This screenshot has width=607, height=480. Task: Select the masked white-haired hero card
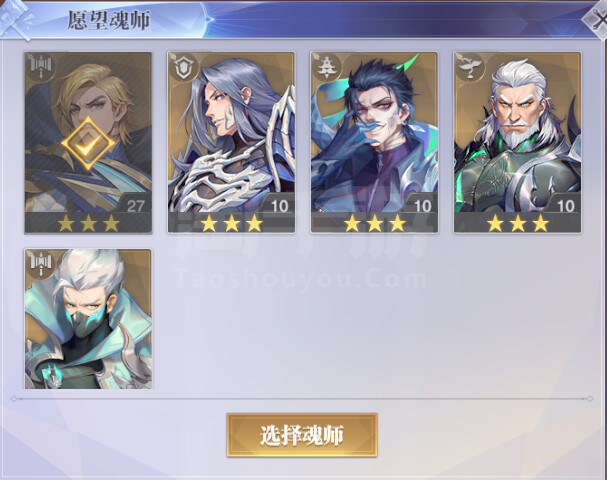(88, 319)
